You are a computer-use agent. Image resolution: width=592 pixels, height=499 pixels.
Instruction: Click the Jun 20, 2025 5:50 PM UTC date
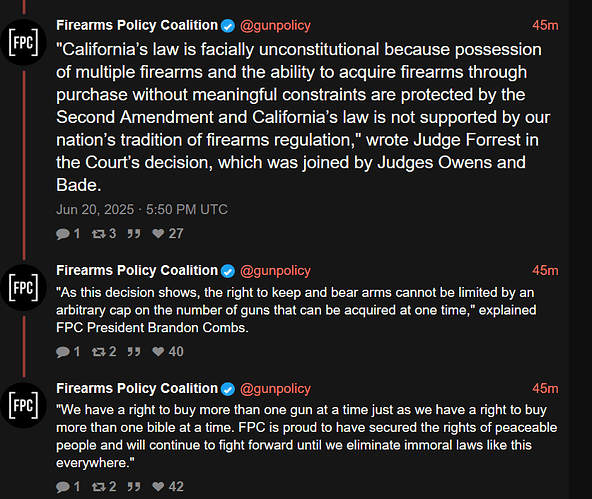pos(142,209)
